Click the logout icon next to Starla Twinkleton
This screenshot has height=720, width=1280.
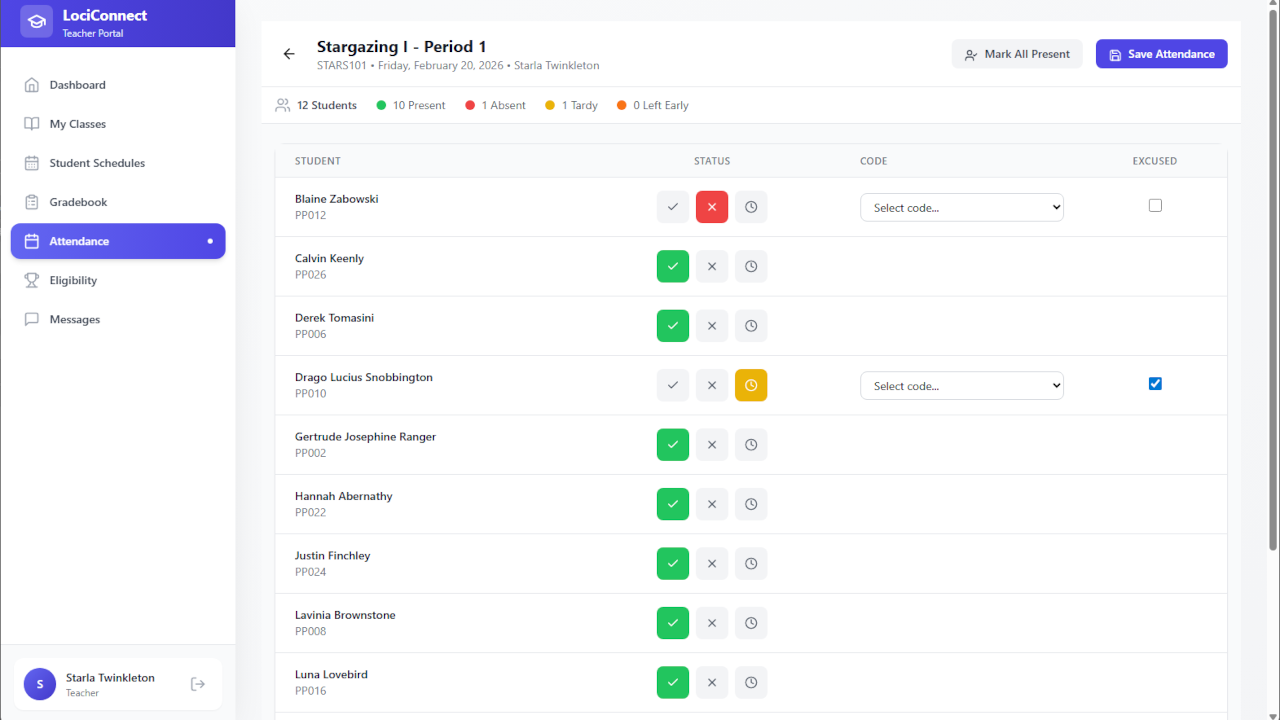click(x=198, y=684)
